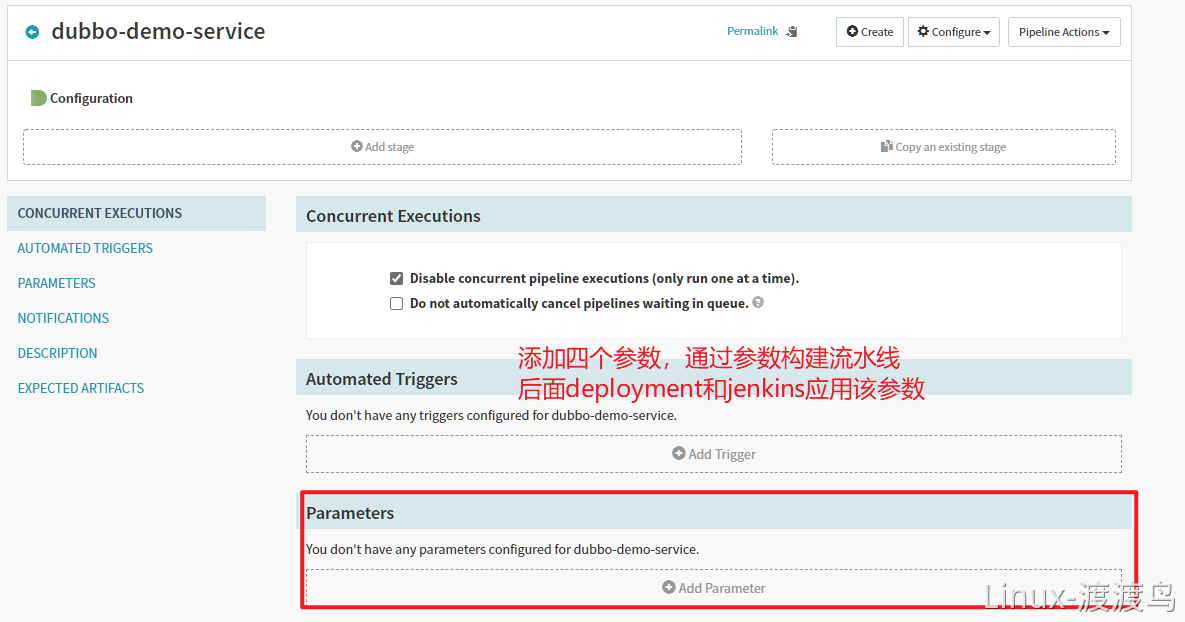Select Description in the sidebar
1185x622 pixels.
tap(57, 353)
